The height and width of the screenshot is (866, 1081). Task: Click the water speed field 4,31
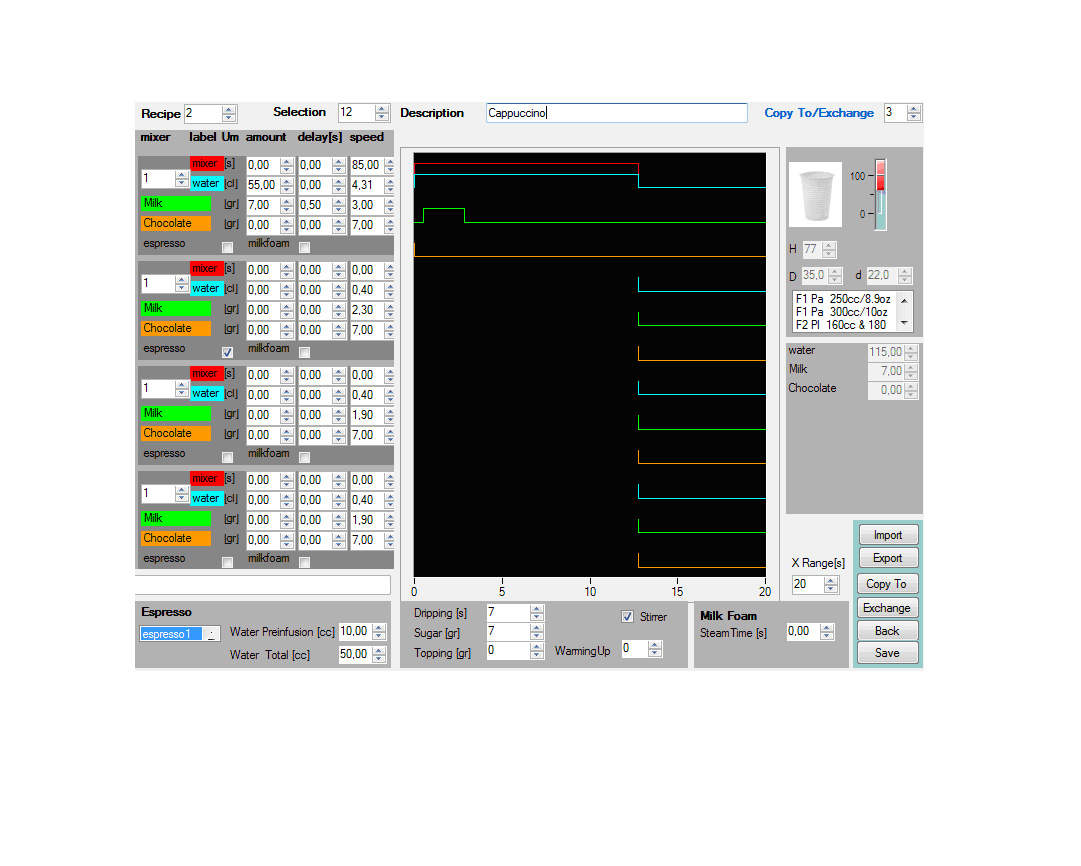point(367,185)
